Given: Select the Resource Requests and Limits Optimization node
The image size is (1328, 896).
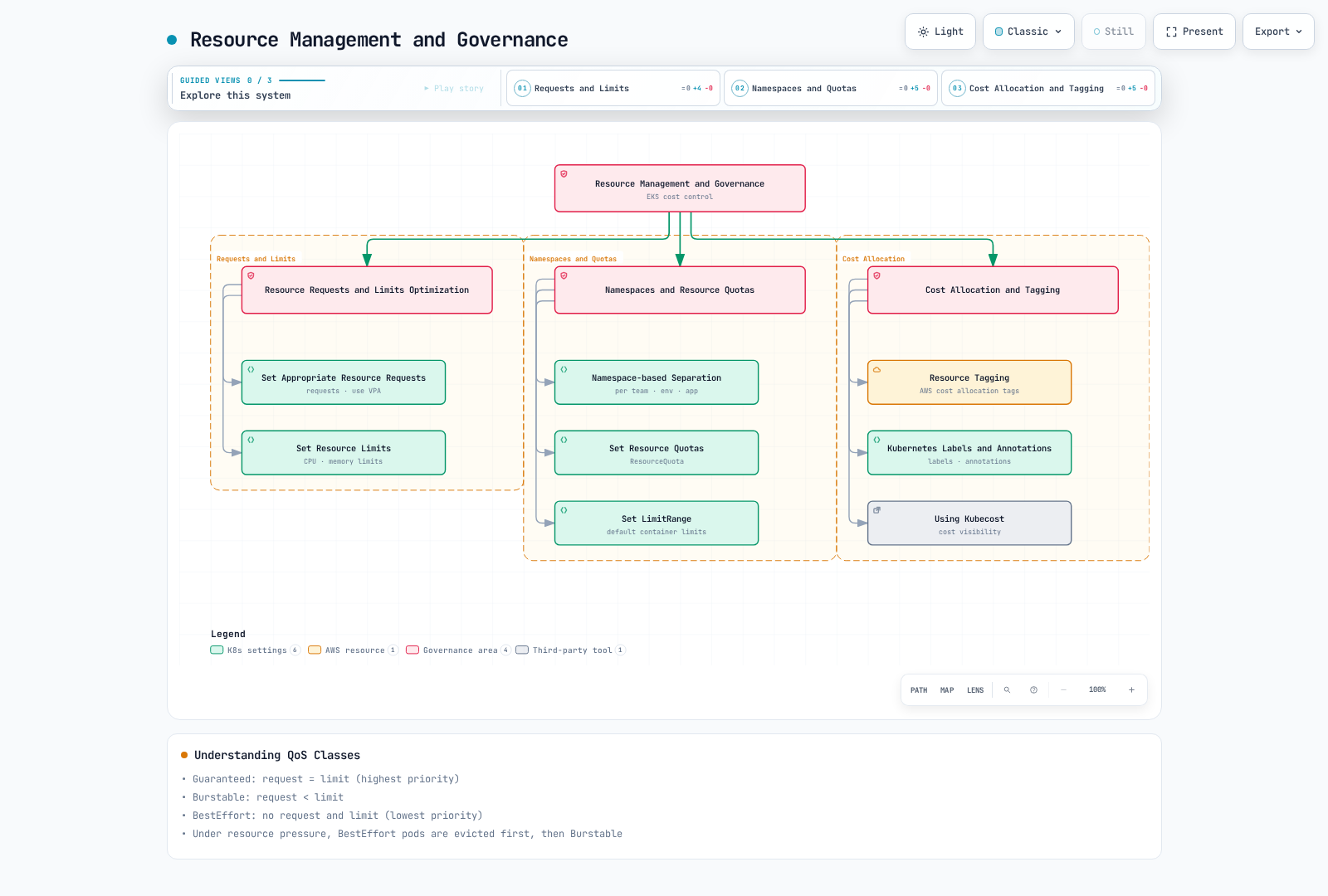Looking at the screenshot, I should click(x=367, y=290).
